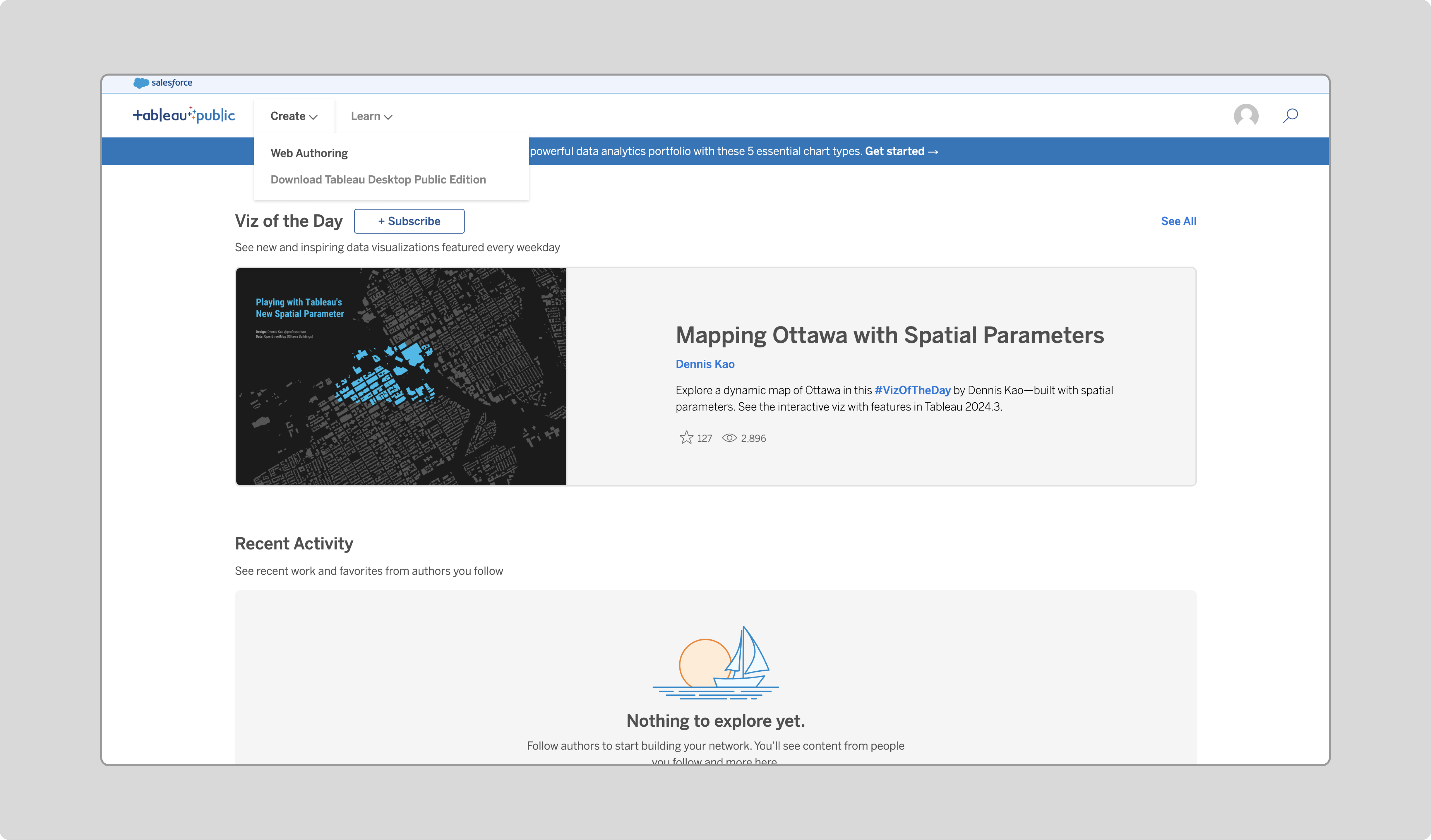1431x840 pixels.
Task: Open the See All link
Action: (x=1178, y=222)
